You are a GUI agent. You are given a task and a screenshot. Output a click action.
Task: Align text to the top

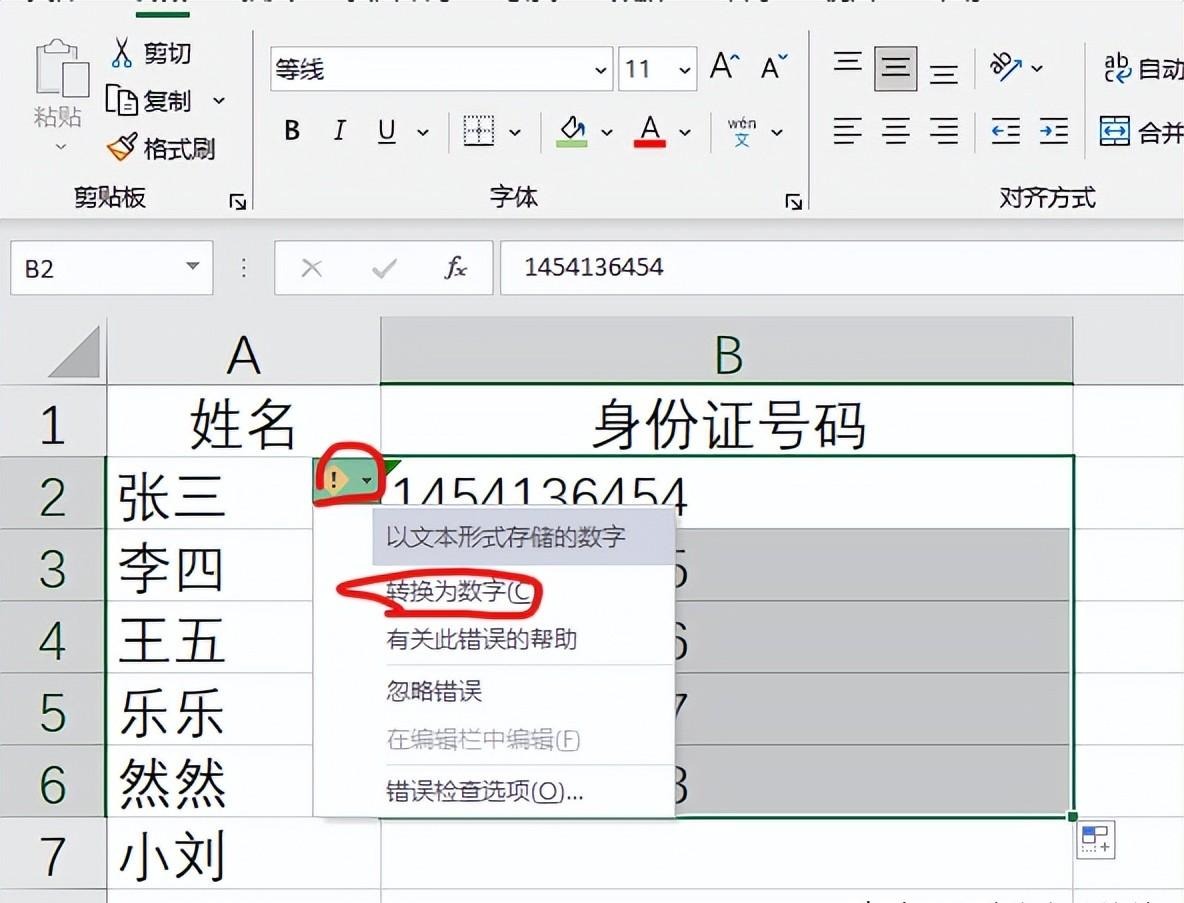[x=847, y=62]
